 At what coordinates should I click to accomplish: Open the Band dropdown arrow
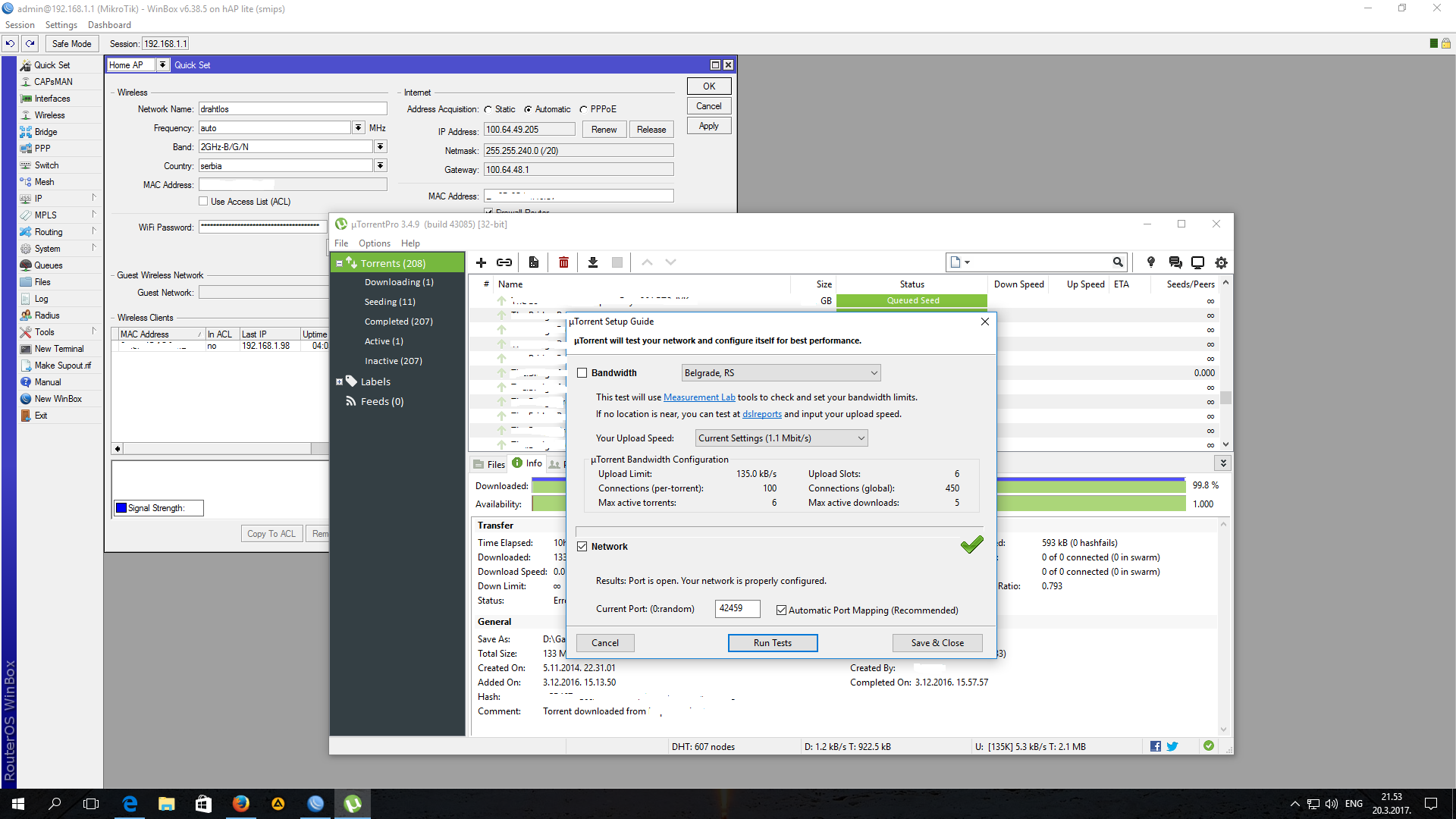click(381, 146)
